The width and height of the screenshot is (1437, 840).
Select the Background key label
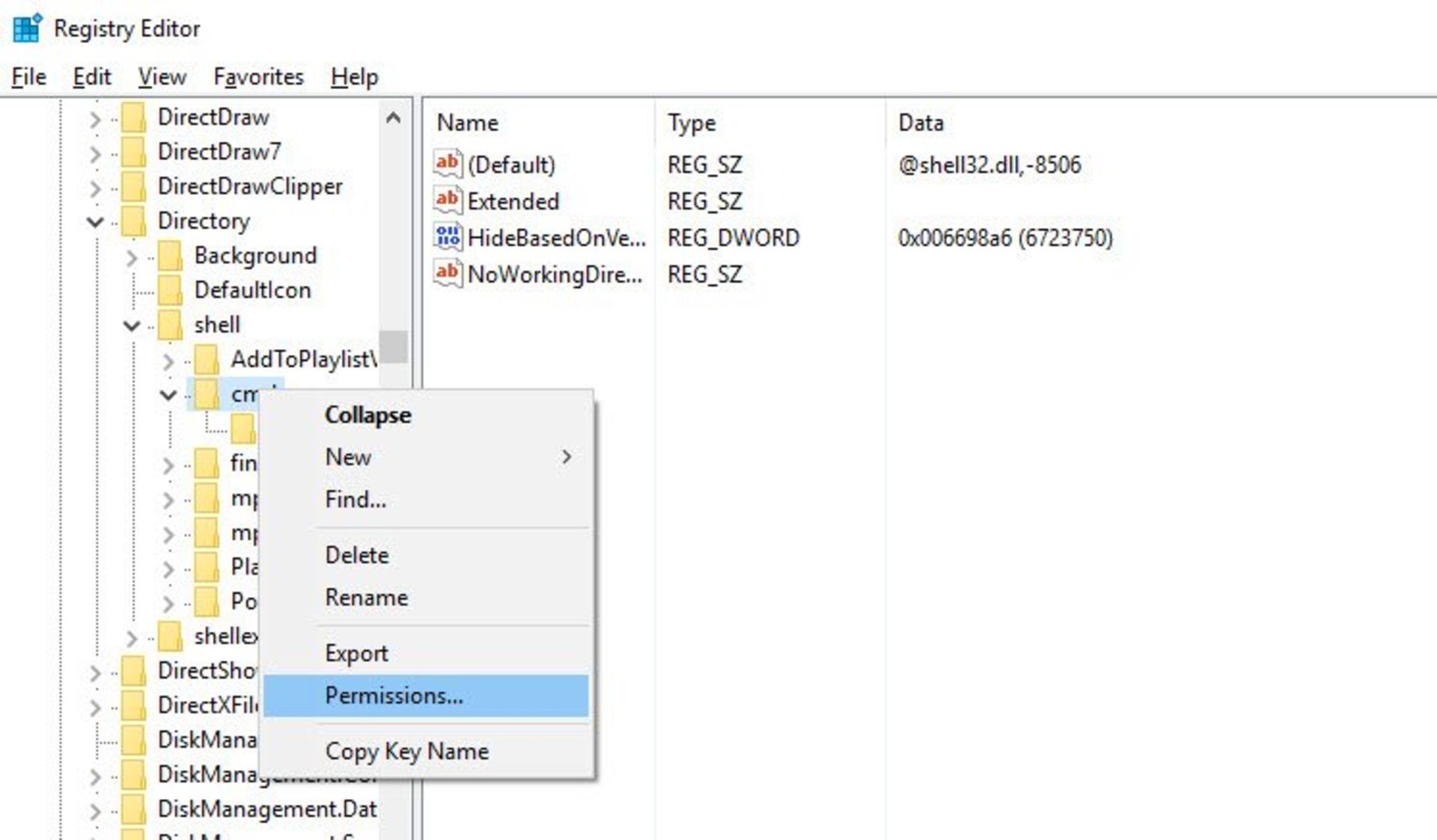click(255, 256)
